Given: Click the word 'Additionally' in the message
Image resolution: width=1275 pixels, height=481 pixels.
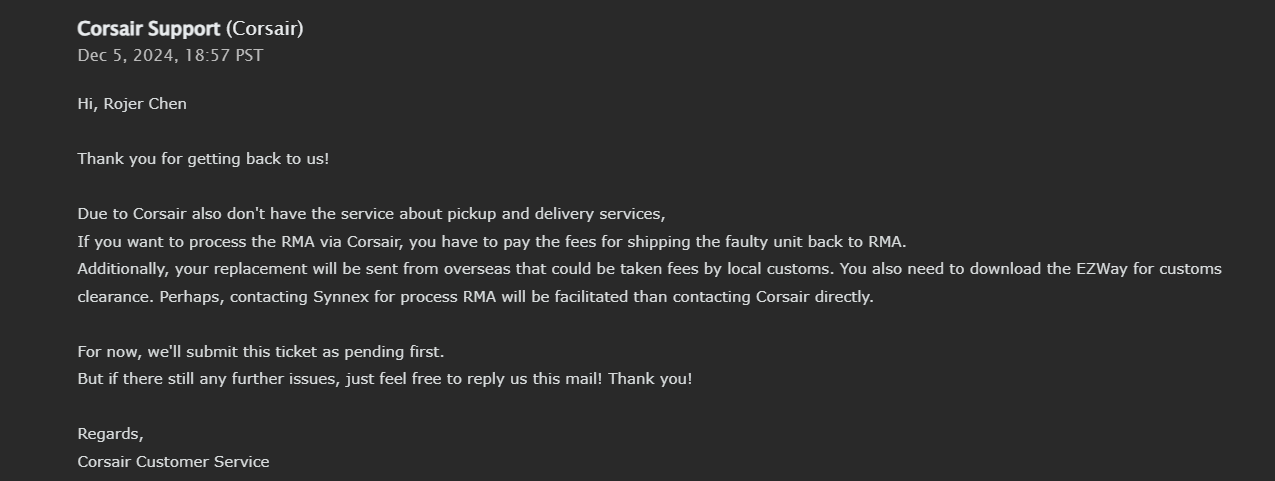Looking at the screenshot, I should click(x=123, y=269).
